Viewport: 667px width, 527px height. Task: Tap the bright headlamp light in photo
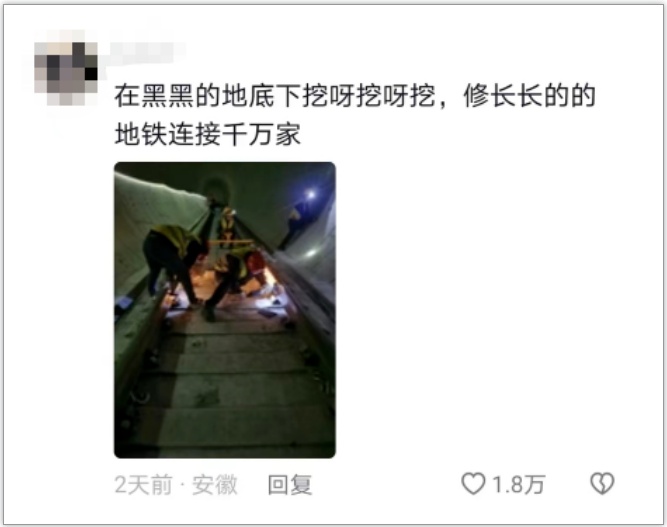[311, 195]
